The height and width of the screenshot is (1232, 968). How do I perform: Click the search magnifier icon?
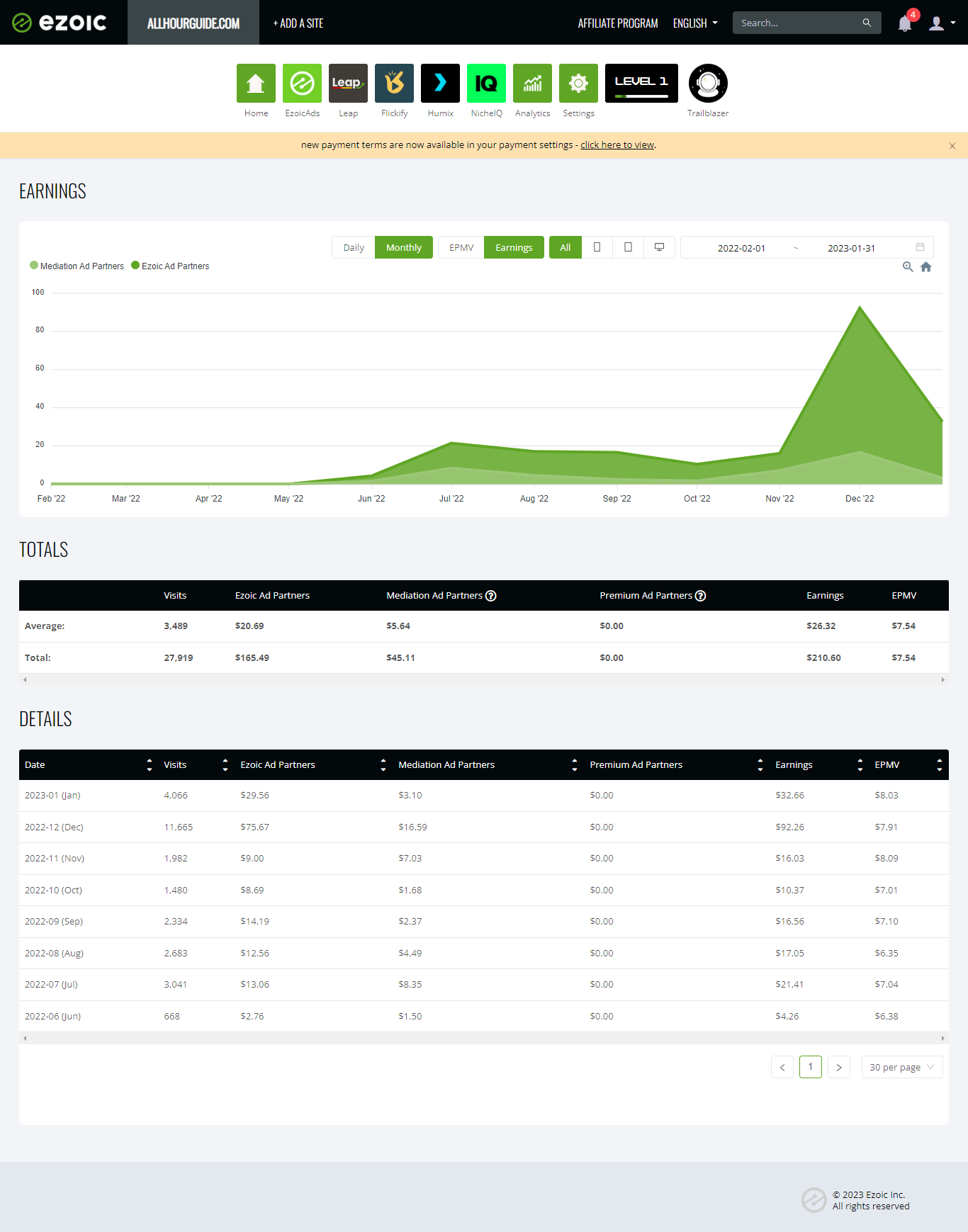click(867, 23)
